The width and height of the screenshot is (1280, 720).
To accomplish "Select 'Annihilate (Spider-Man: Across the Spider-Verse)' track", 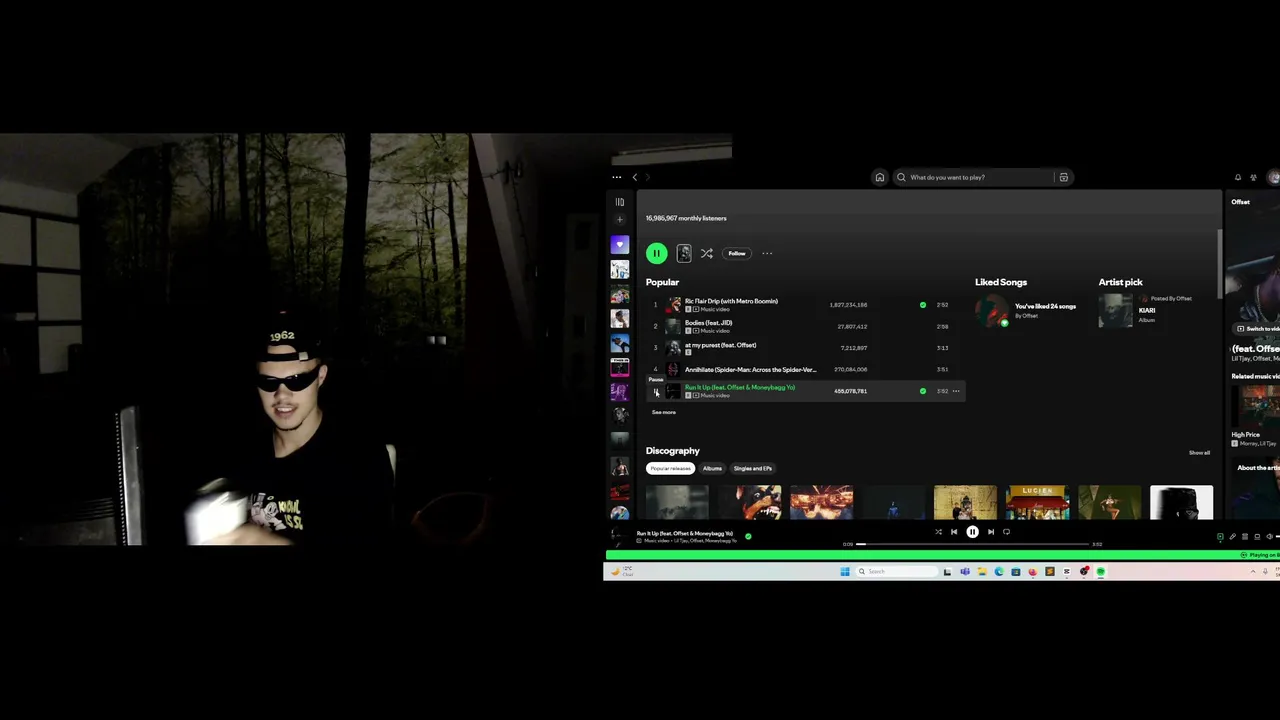I will pyautogui.click(x=750, y=369).
